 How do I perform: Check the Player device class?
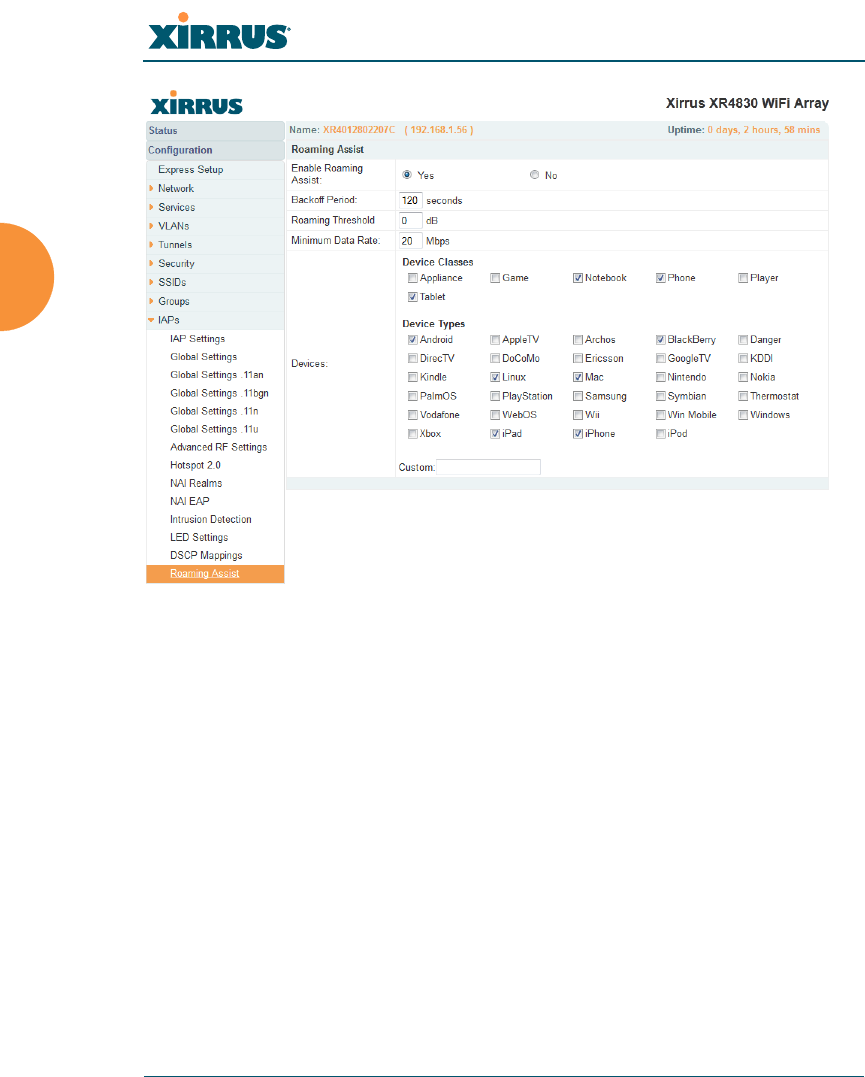(x=743, y=278)
